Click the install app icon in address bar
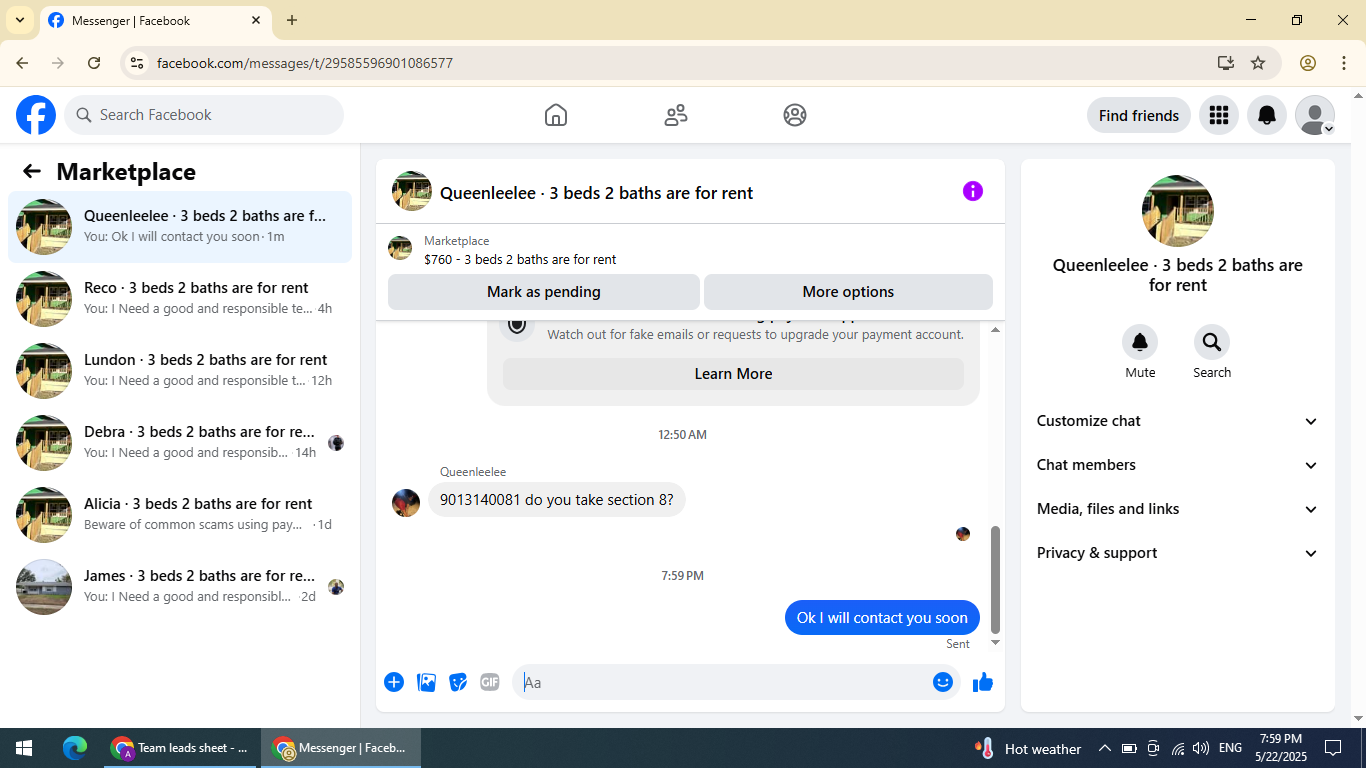 point(1226,63)
